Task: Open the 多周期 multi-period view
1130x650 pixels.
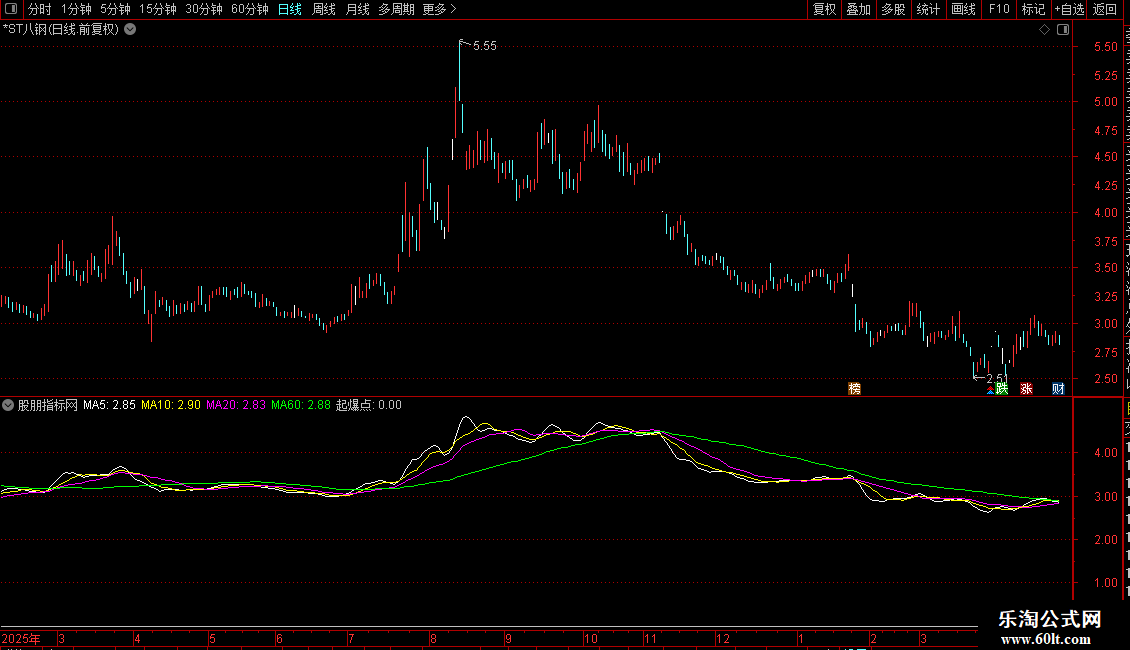Action: [396, 9]
